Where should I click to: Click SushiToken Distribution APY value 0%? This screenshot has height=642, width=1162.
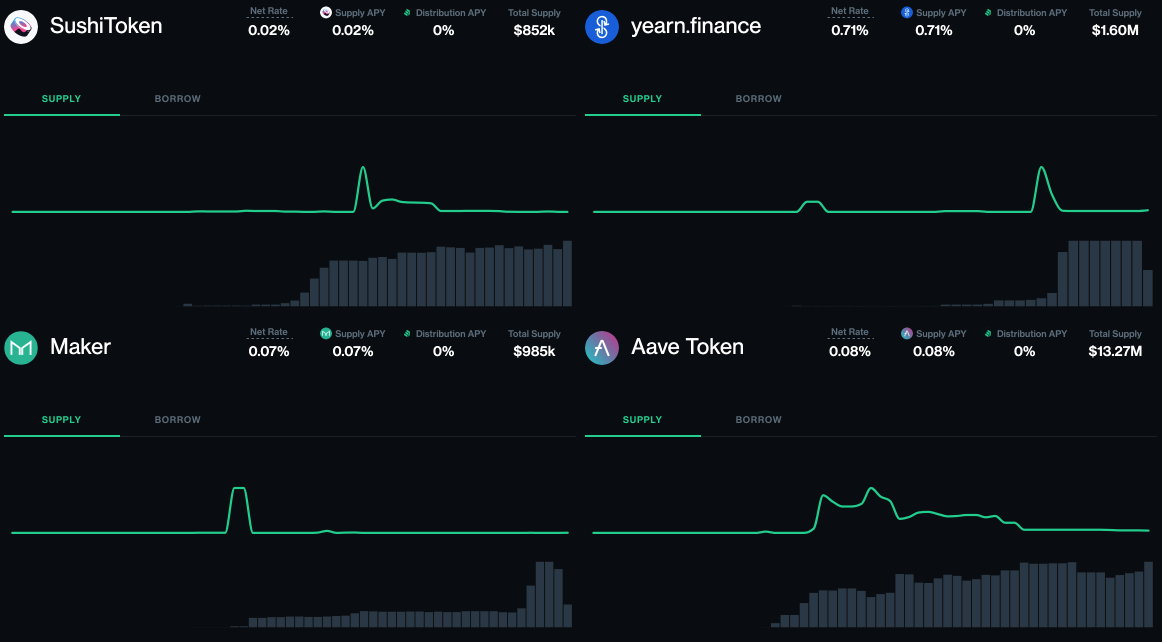(443, 30)
